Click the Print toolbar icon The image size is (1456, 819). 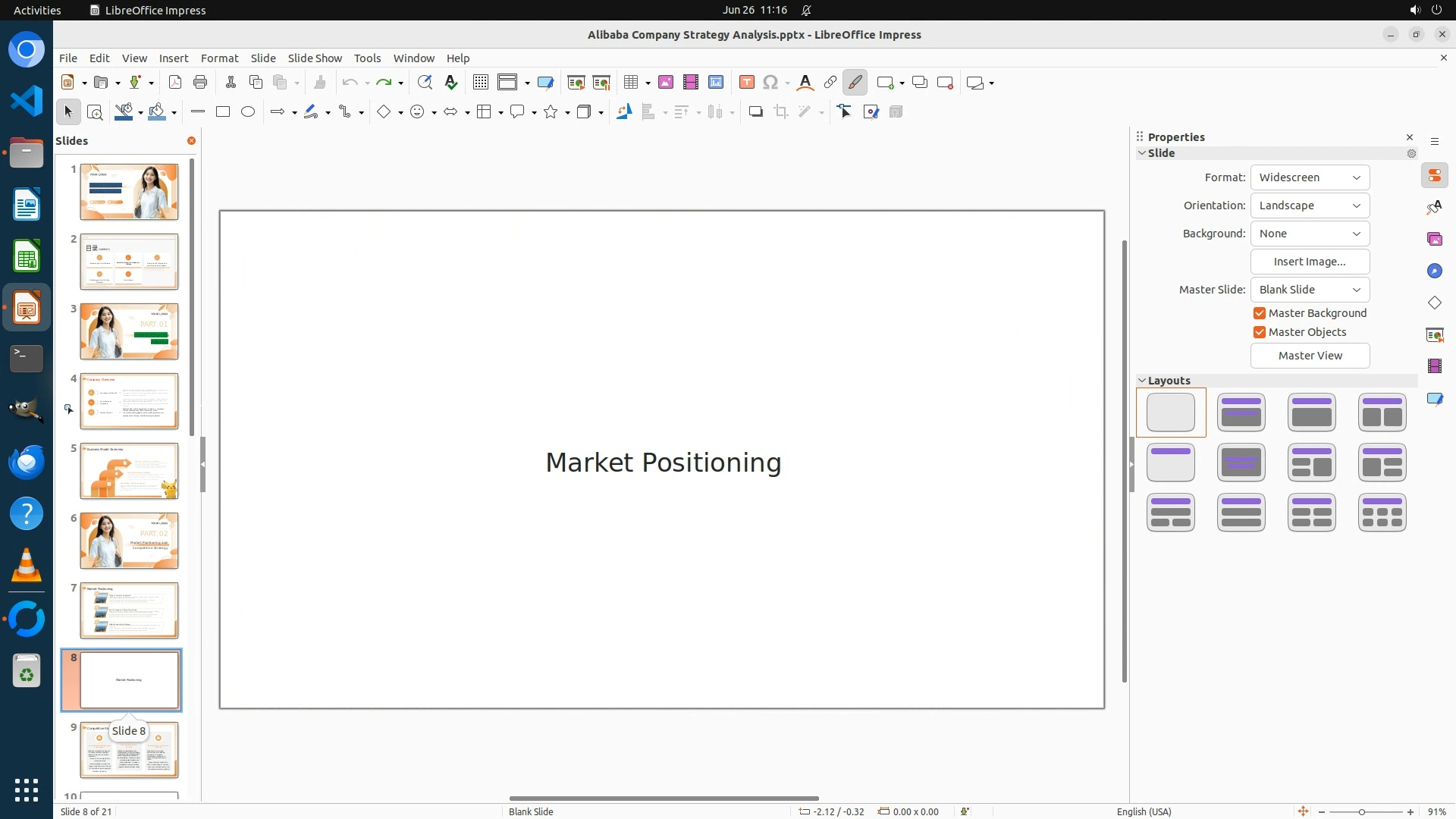tap(200, 83)
